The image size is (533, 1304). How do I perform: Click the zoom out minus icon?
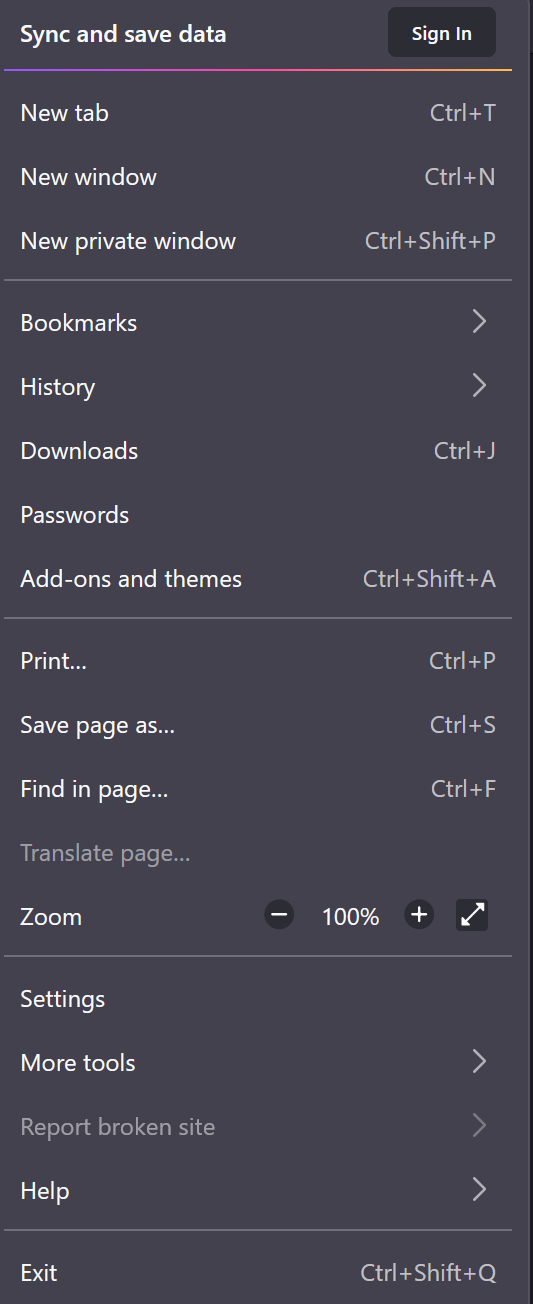[x=279, y=915]
